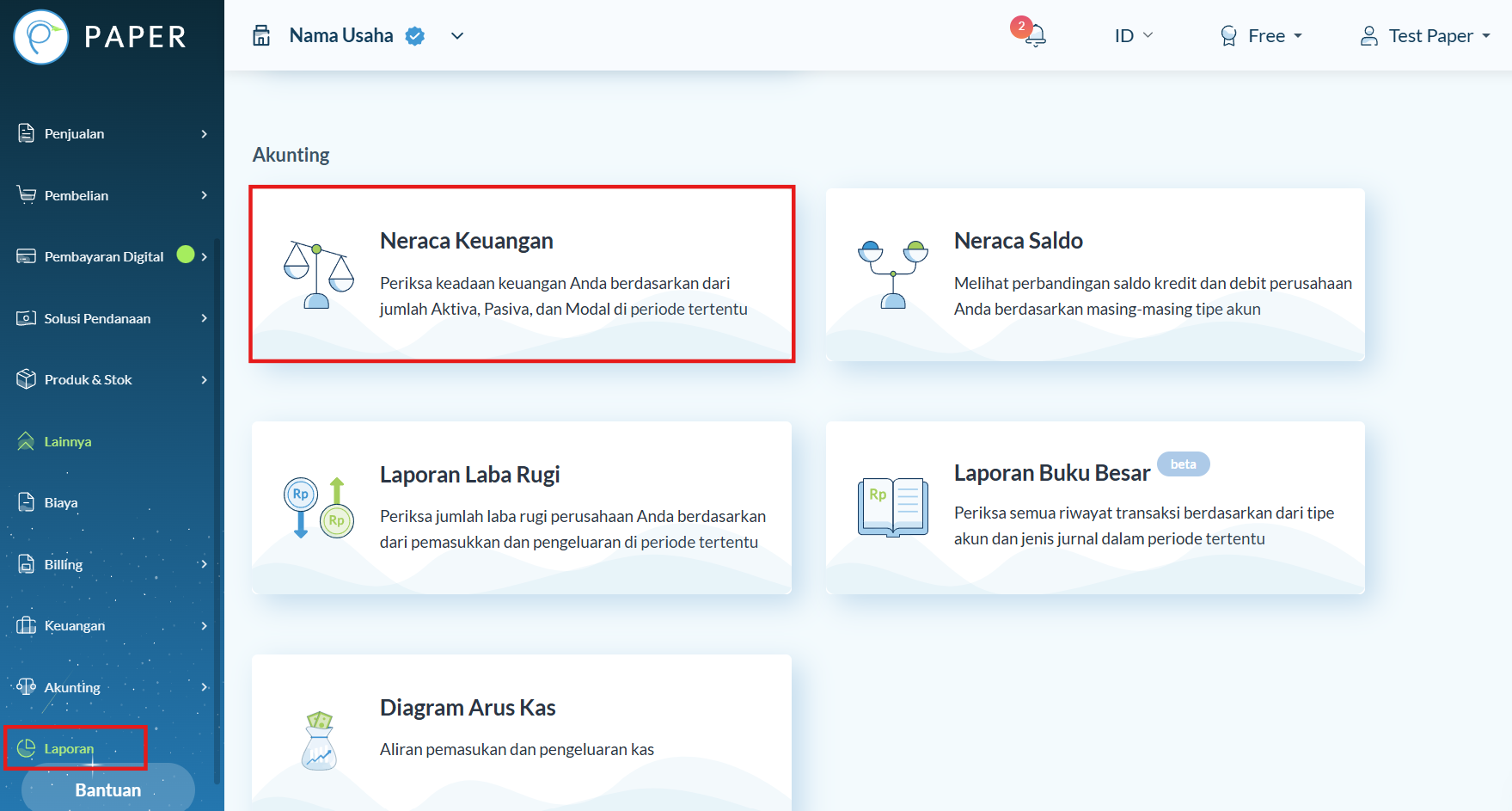Open the business switcher dropdown arrow
Screen dimensions: 1512x811
(x=457, y=36)
